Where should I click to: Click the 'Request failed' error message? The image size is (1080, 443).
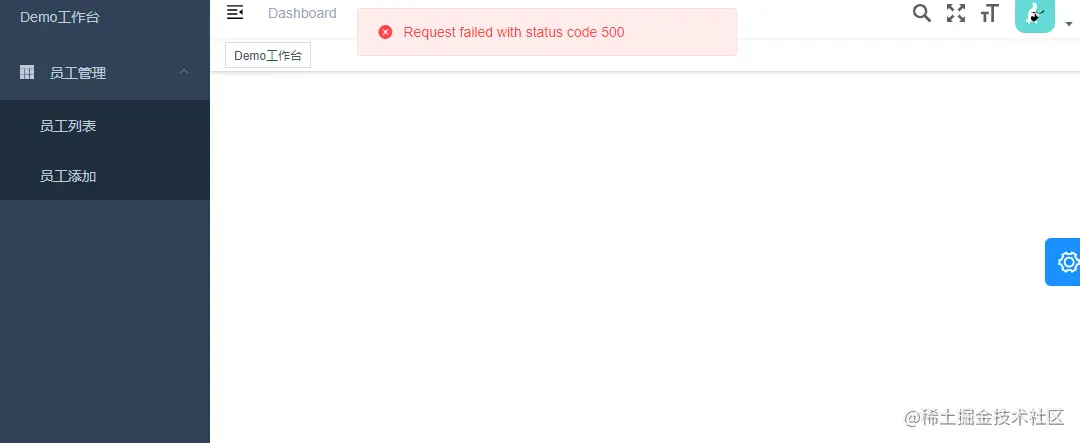click(x=514, y=32)
